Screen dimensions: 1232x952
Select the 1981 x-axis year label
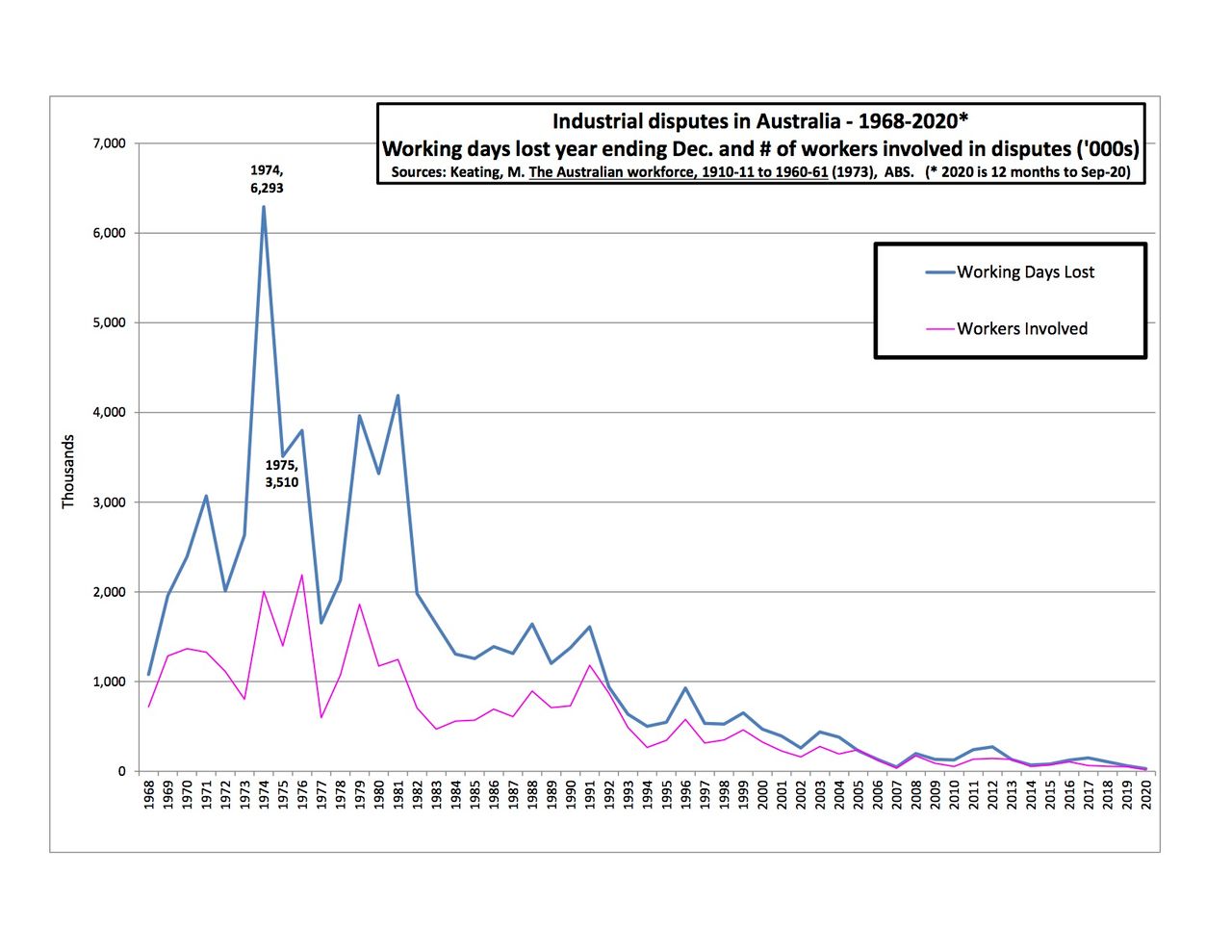(398, 795)
